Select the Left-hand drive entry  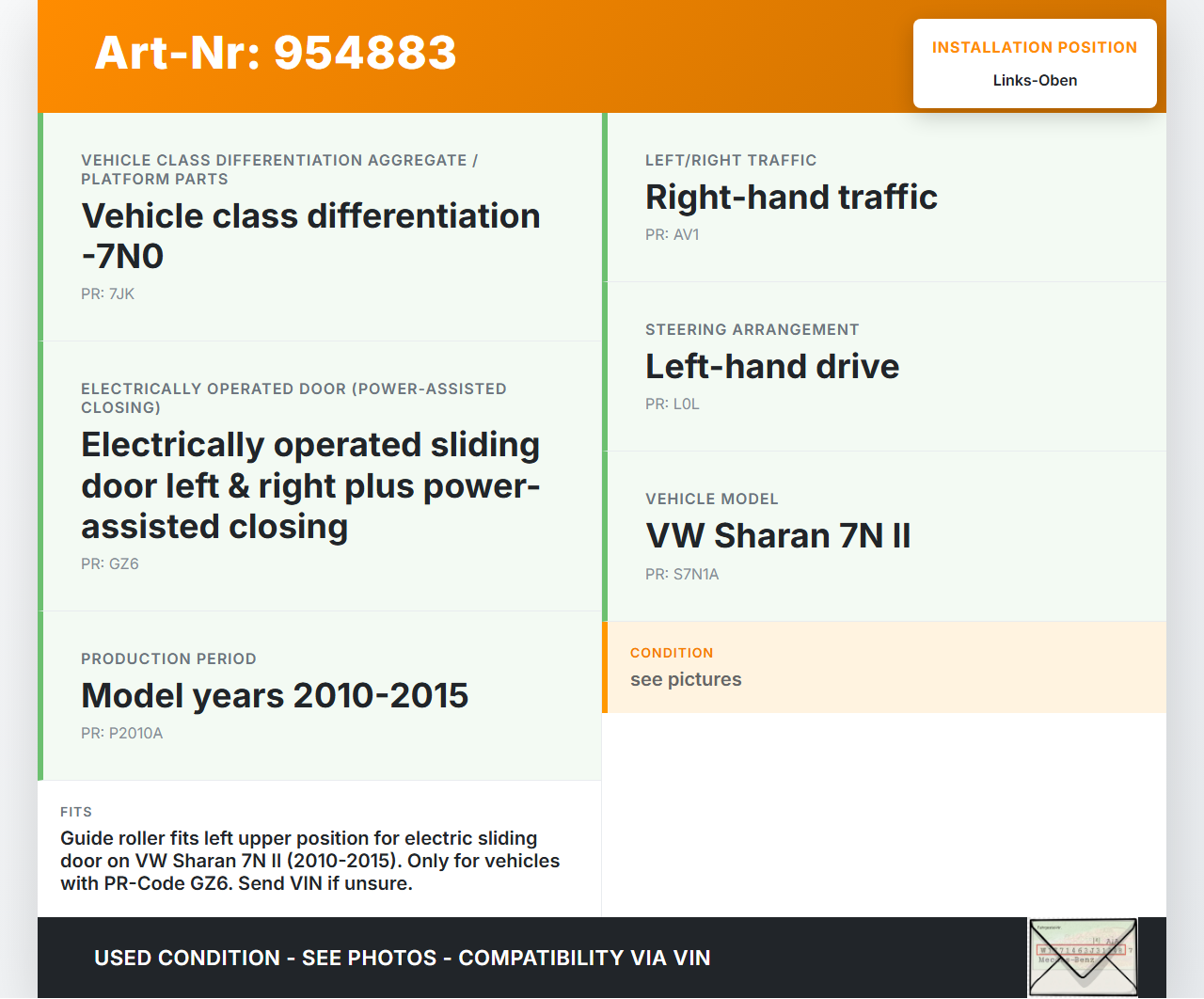tap(772, 367)
